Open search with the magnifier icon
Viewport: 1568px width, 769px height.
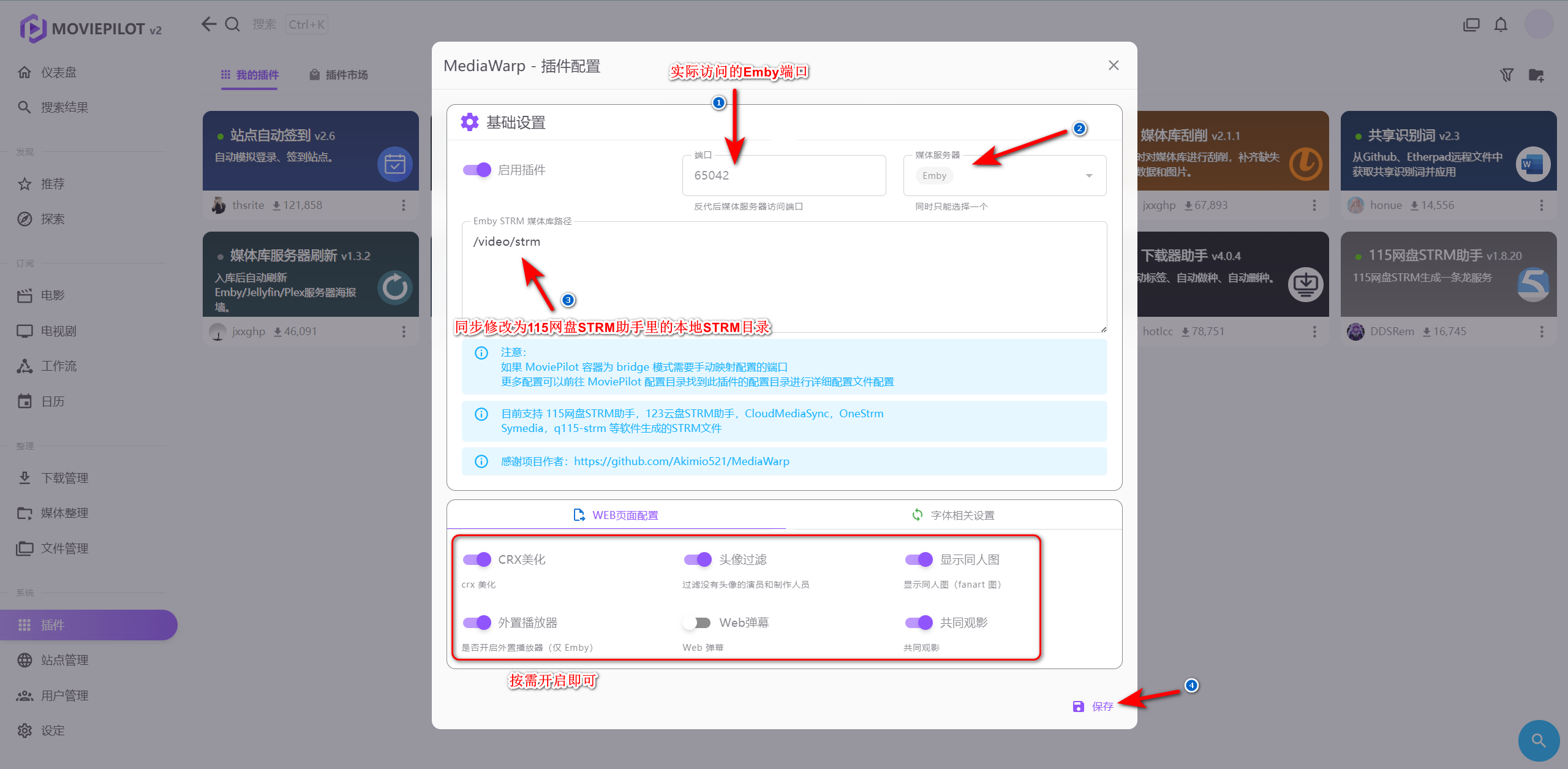pyautogui.click(x=233, y=25)
